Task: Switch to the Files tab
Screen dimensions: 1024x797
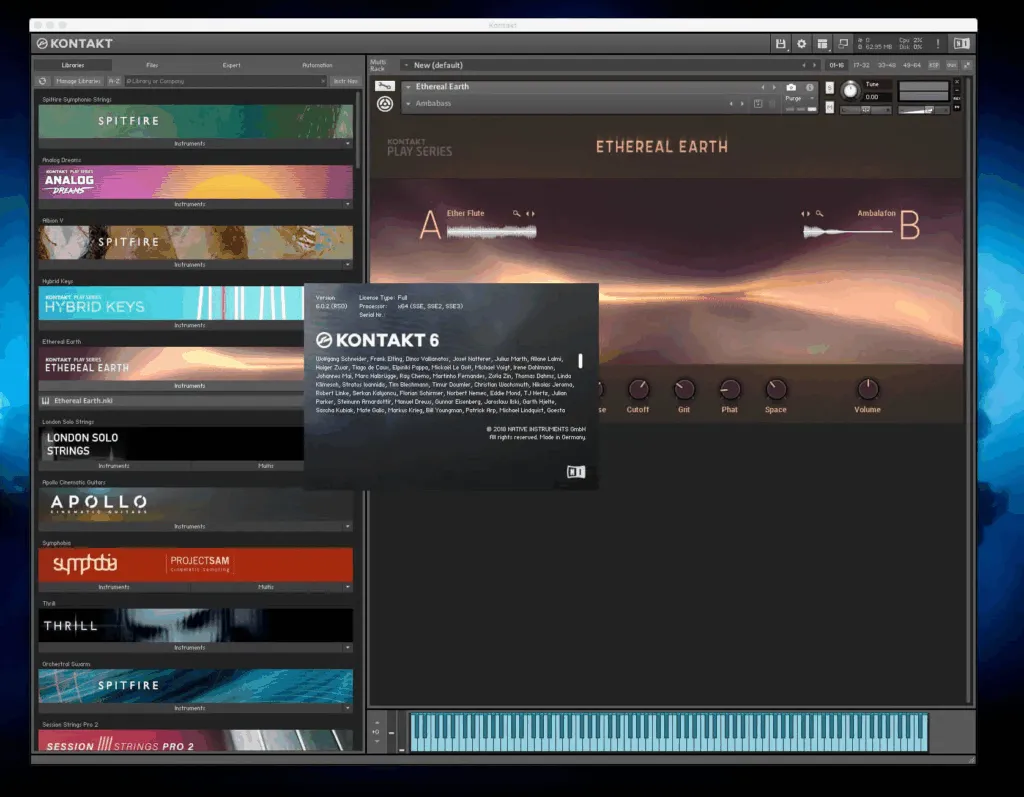Action: pos(151,65)
